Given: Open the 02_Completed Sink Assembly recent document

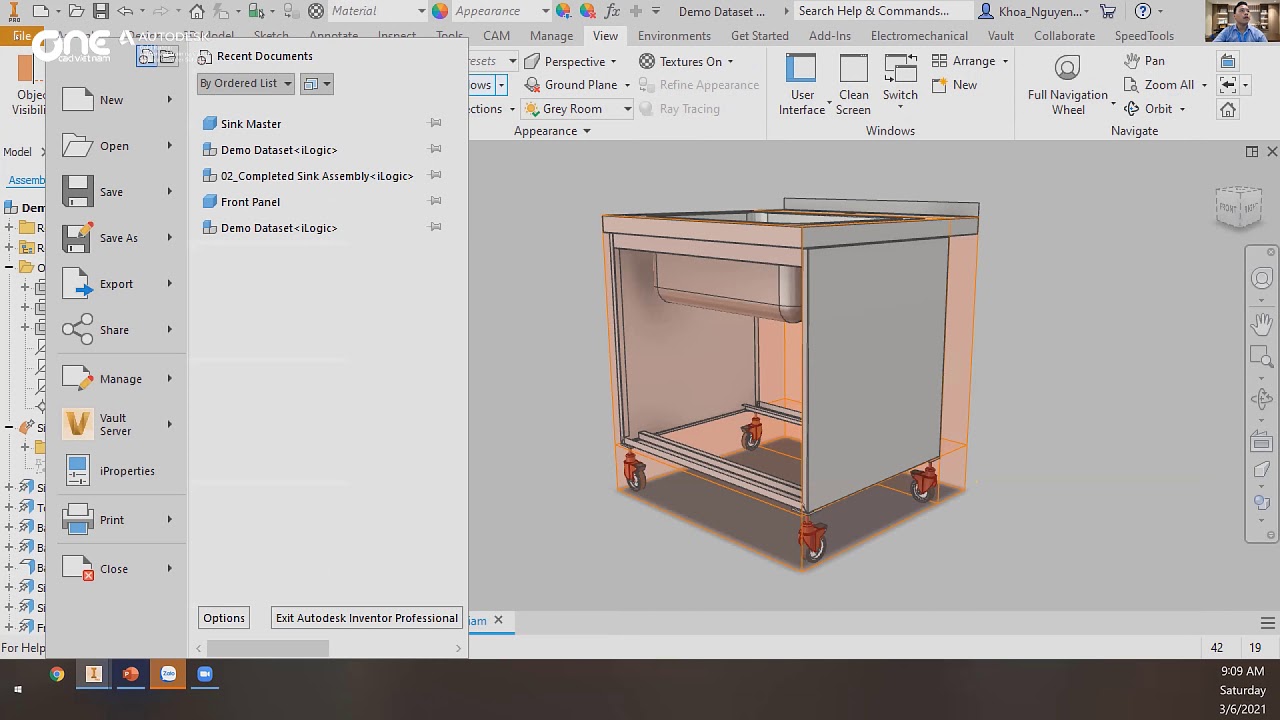Looking at the screenshot, I should pyautogui.click(x=308, y=176).
